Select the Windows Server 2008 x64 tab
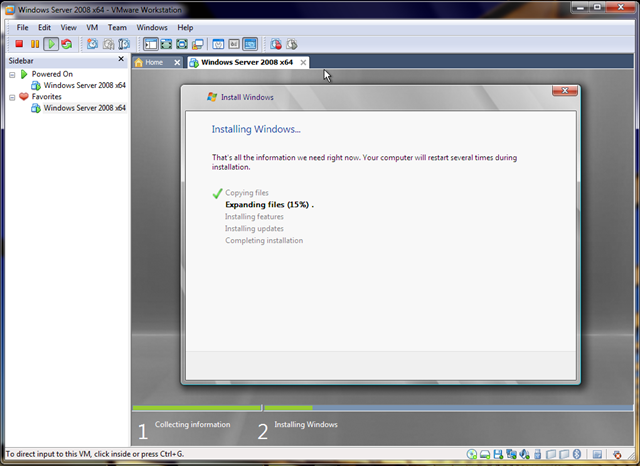The width and height of the screenshot is (640, 466). [x=248, y=62]
